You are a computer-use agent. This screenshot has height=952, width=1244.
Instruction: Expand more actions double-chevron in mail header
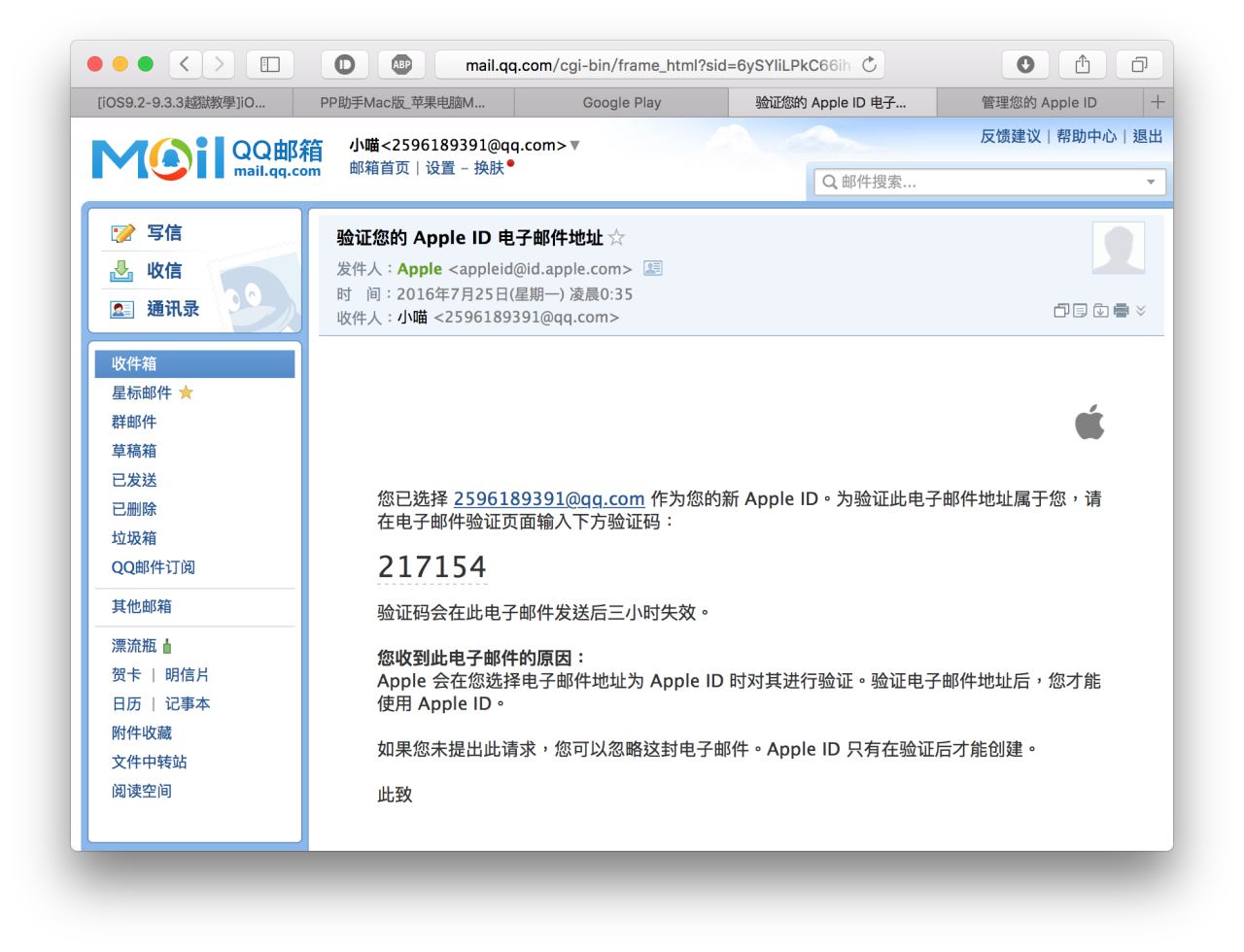[x=1141, y=311]
